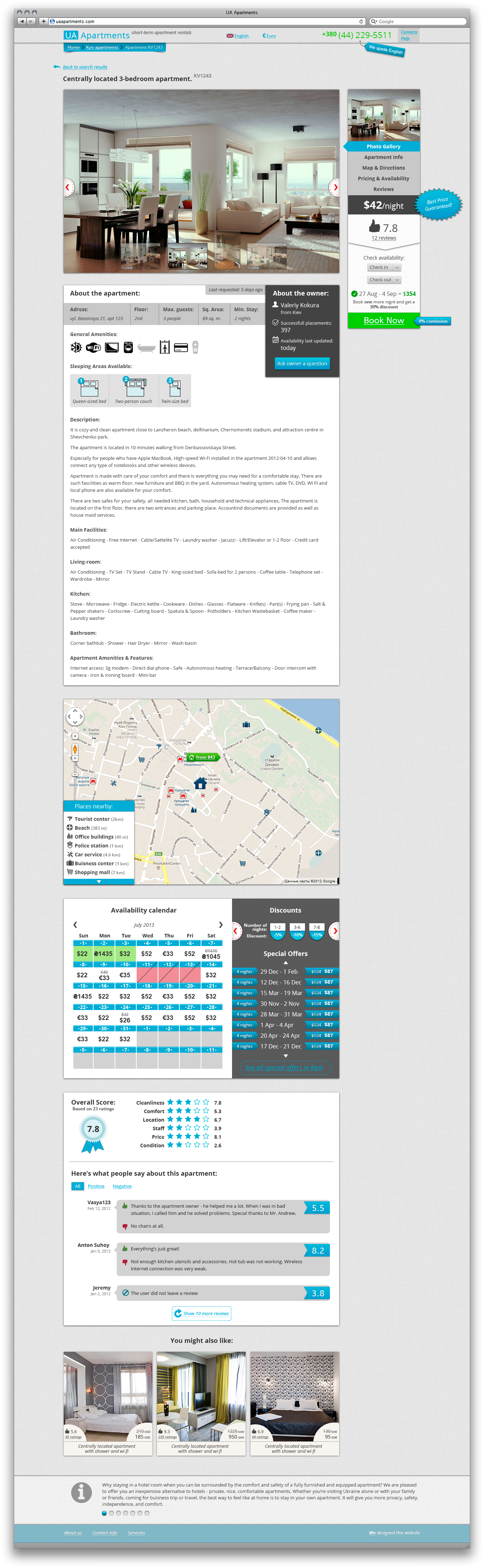Screen dimensions: 484x1568
Task: Open the Check out date dropdown
Action: point(384,280)
